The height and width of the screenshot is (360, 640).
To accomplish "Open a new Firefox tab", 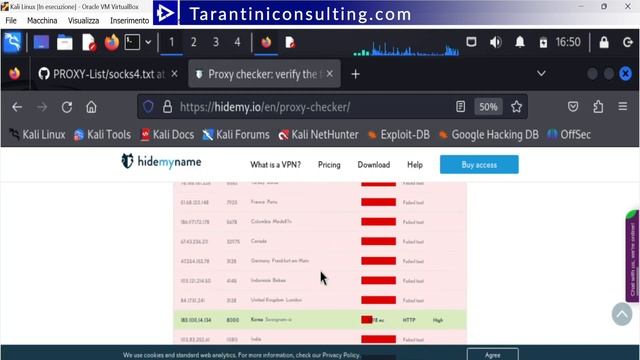I will 355,74.
